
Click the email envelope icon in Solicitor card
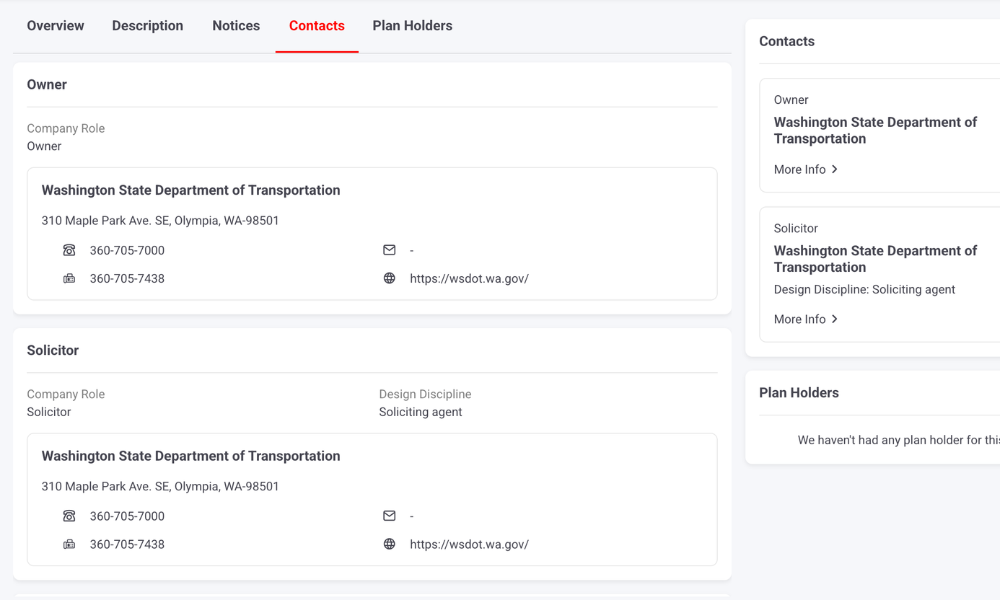pos(389,516)
